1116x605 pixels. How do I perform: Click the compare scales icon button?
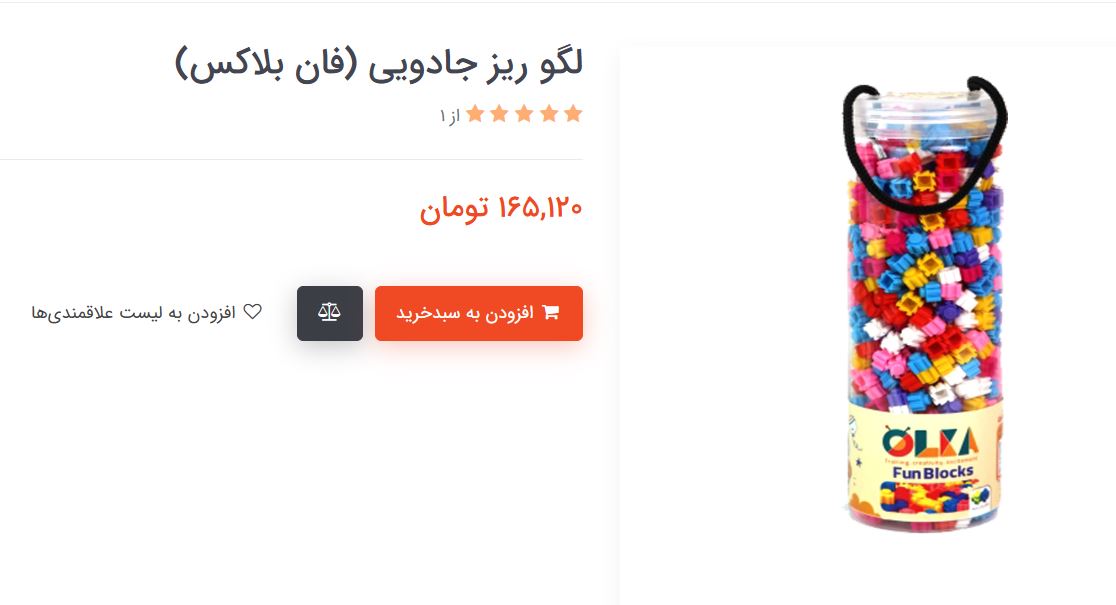coord(330,313)
